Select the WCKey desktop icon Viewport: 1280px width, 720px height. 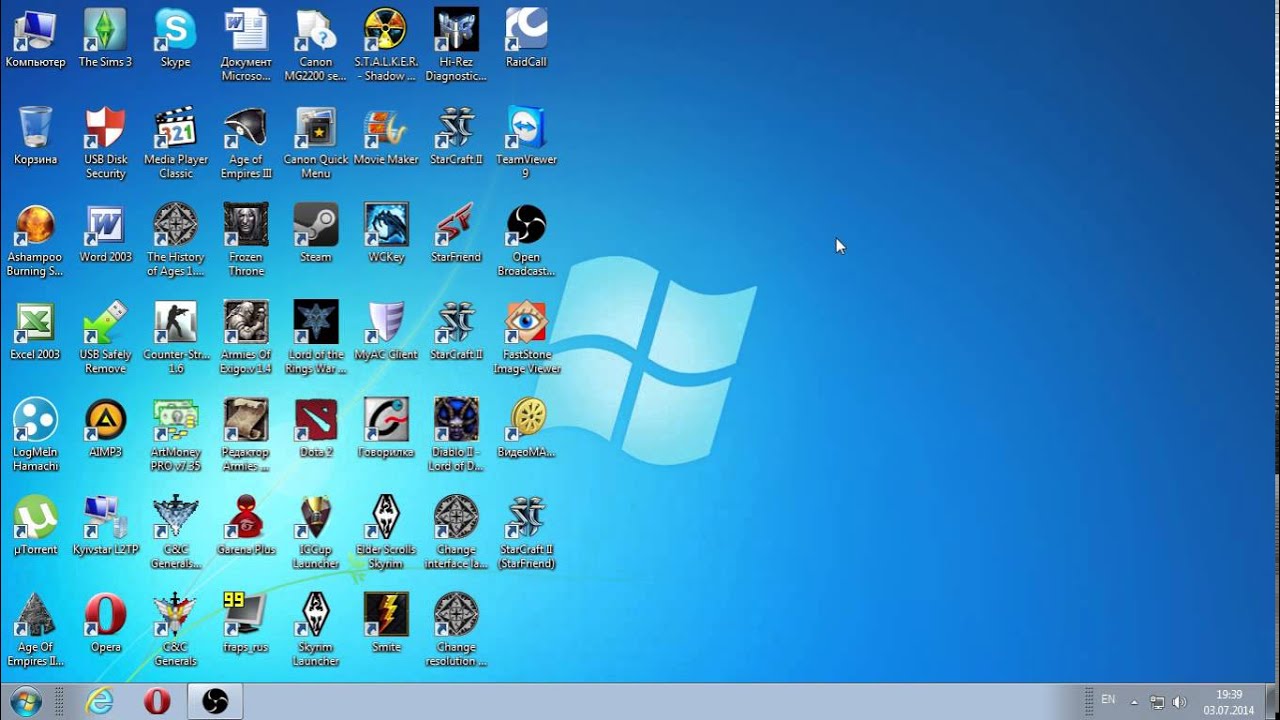click(386, 235)
